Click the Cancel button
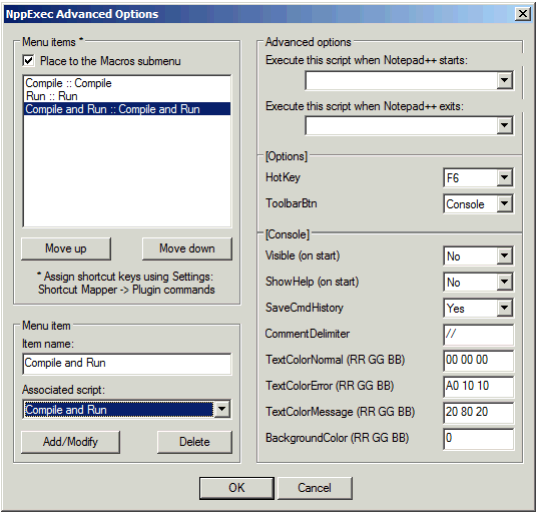The width and height of the screenshot is (537, 514). [315, 488]
